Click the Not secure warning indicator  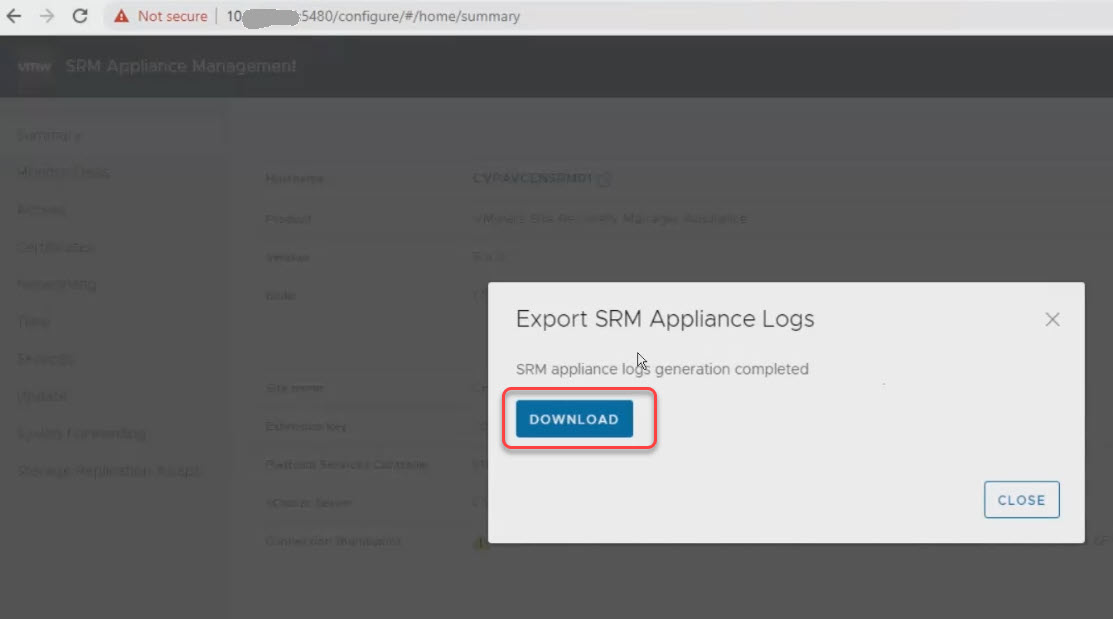161,16
